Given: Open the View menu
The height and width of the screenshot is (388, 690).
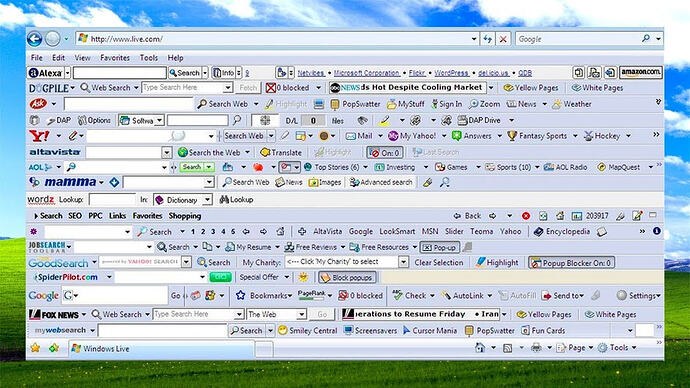Looking at the screenshot, I should click(82, 58).
